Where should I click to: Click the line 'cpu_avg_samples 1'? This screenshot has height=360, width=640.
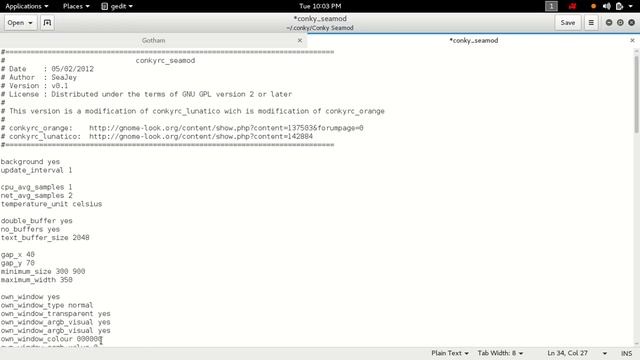click(x=36, y=187)
